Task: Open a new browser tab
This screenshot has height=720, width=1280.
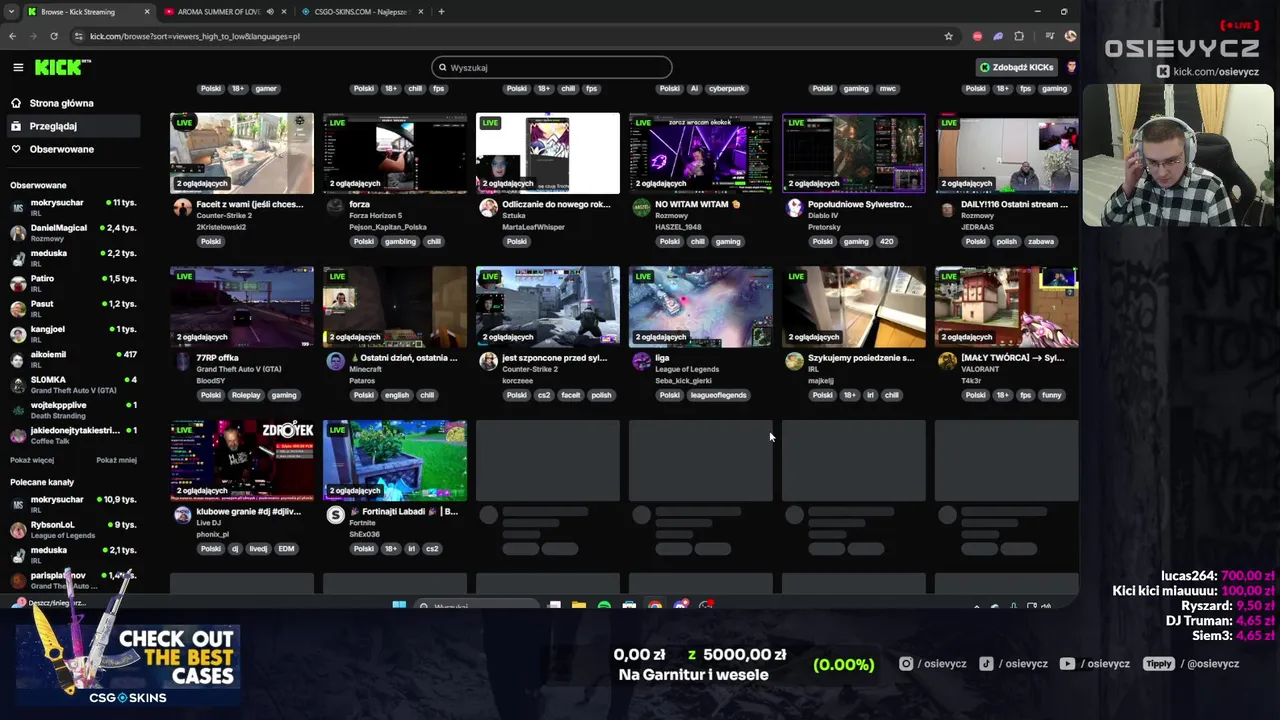Action: [x=441, y=12]
